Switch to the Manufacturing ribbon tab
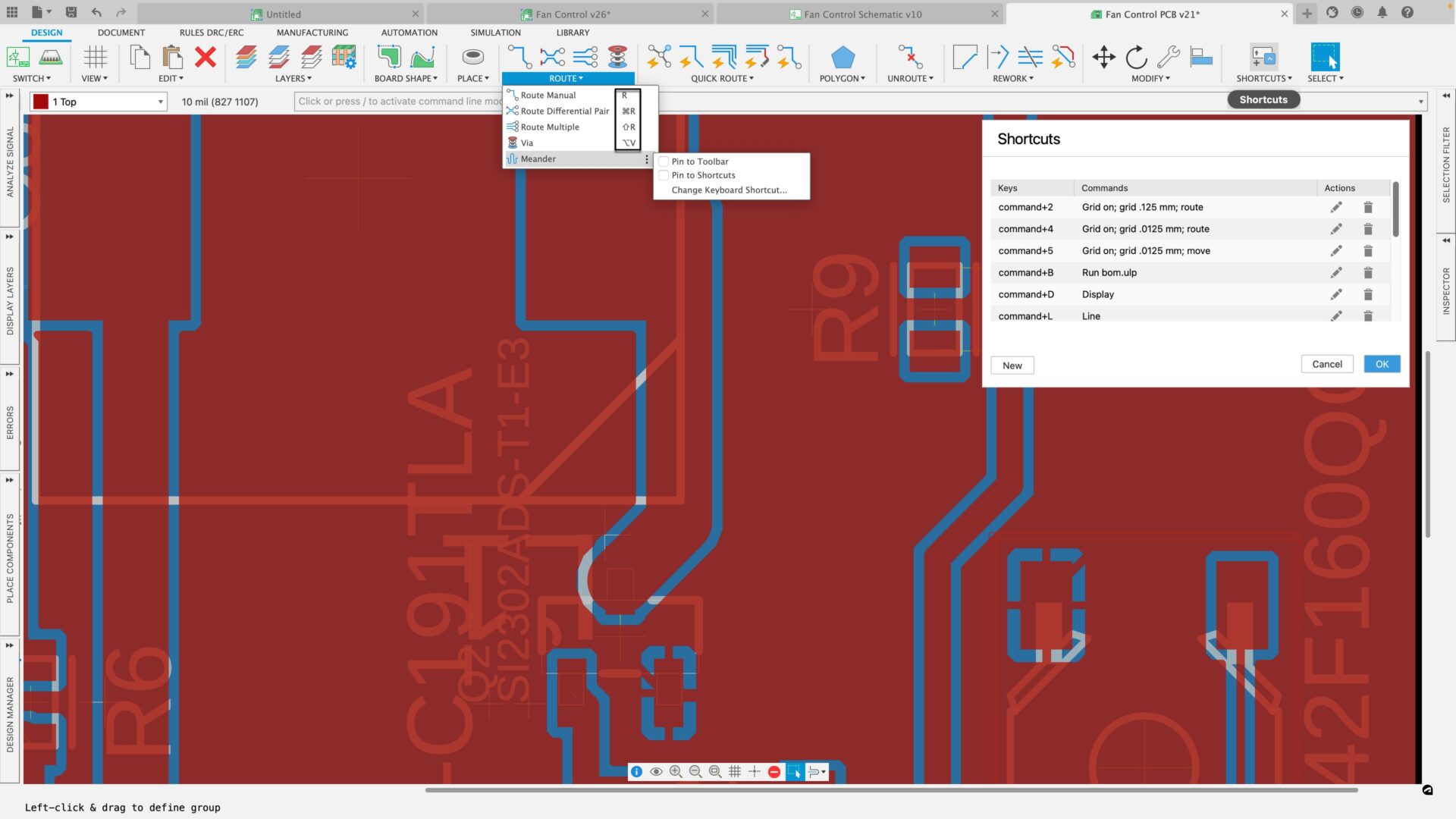 tap(312, 33)
